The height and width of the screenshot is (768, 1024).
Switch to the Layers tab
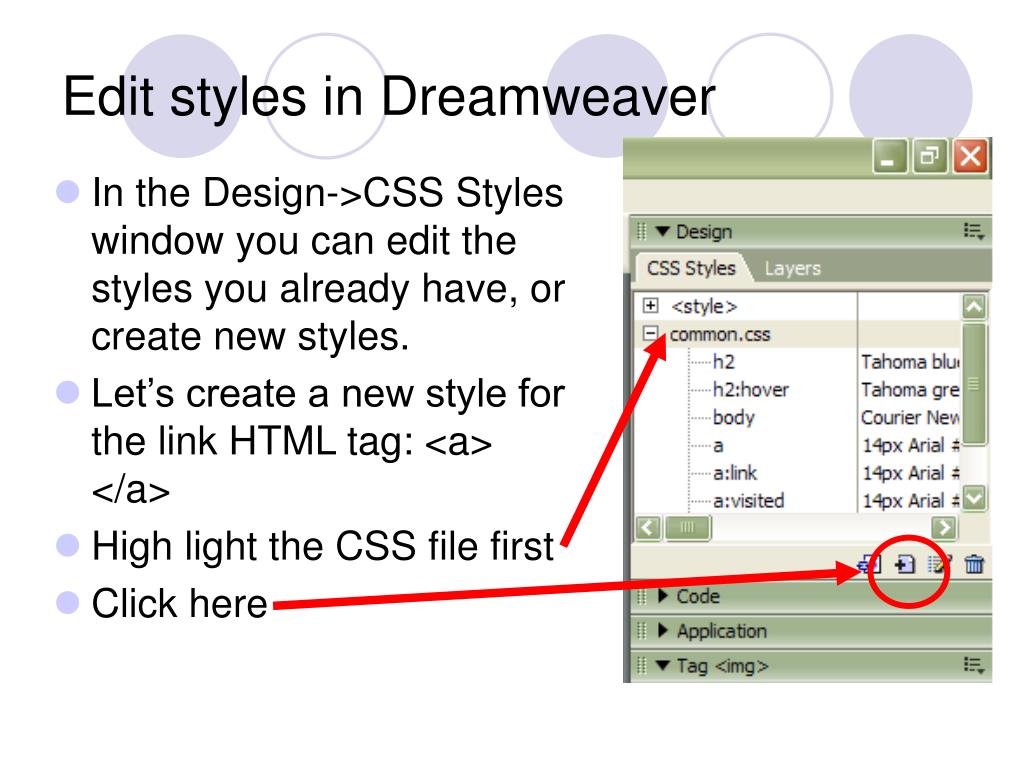click(792, 268)
